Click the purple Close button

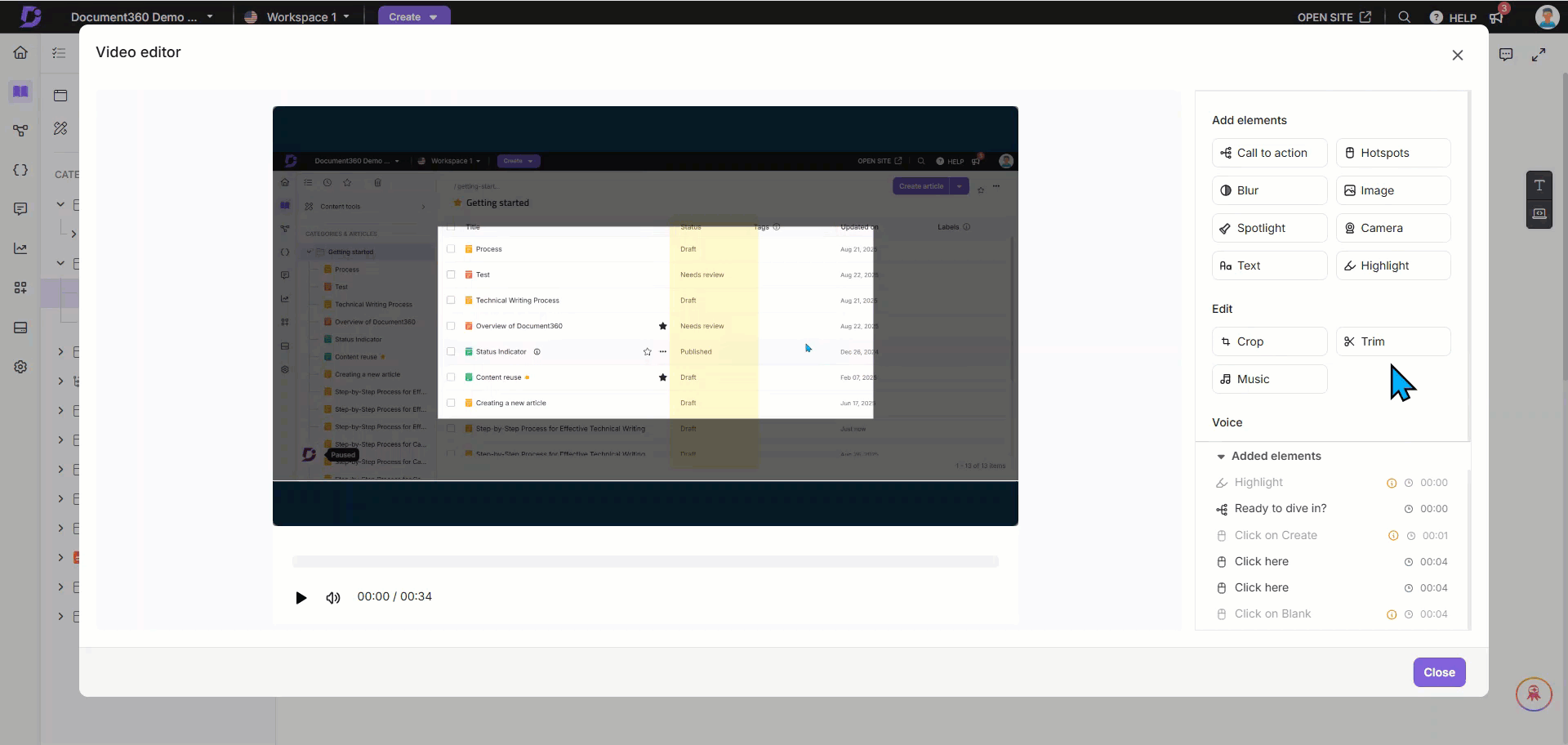1439,672
